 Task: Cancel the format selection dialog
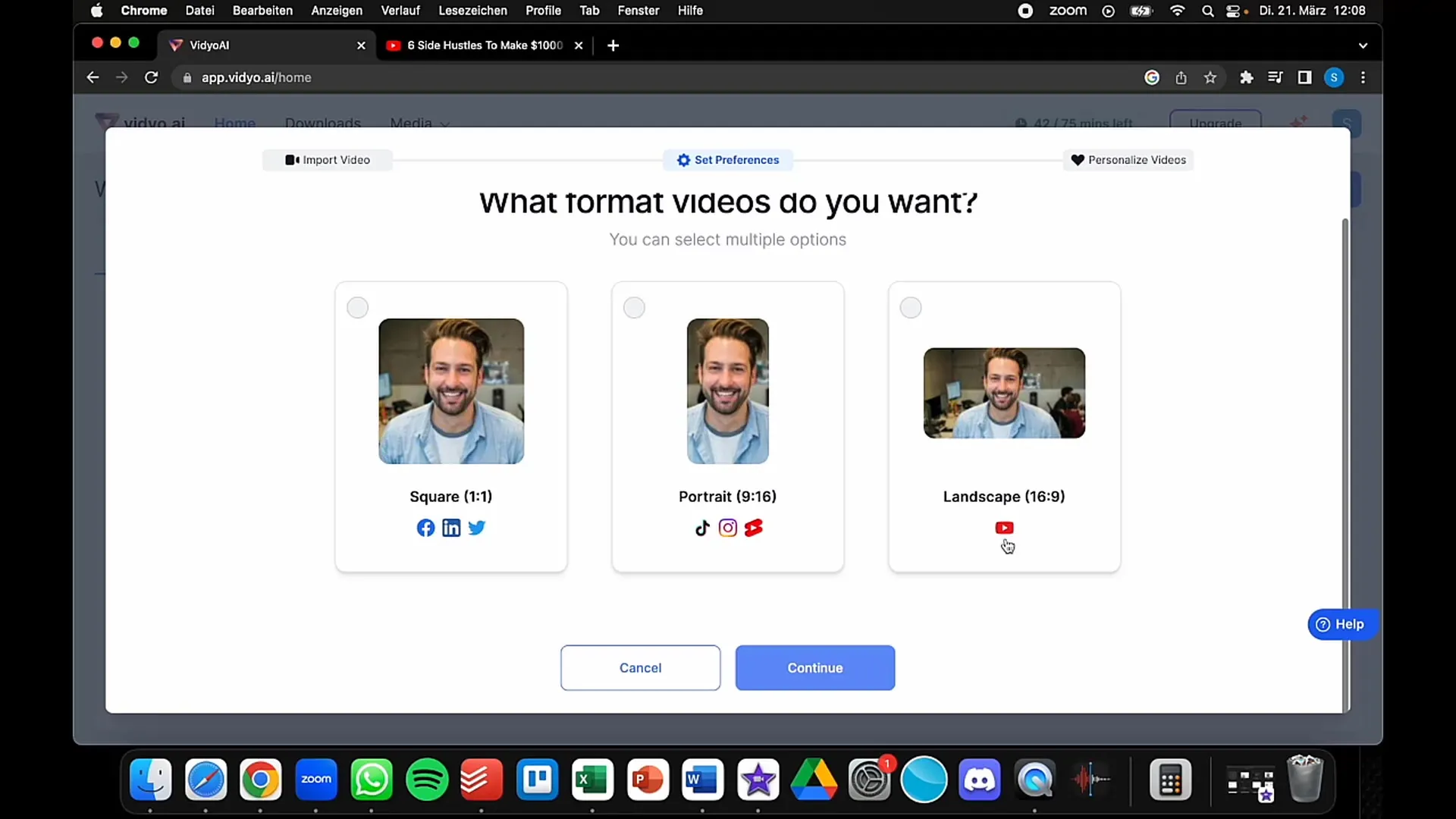pyautogui.click(x=640, y=668)
